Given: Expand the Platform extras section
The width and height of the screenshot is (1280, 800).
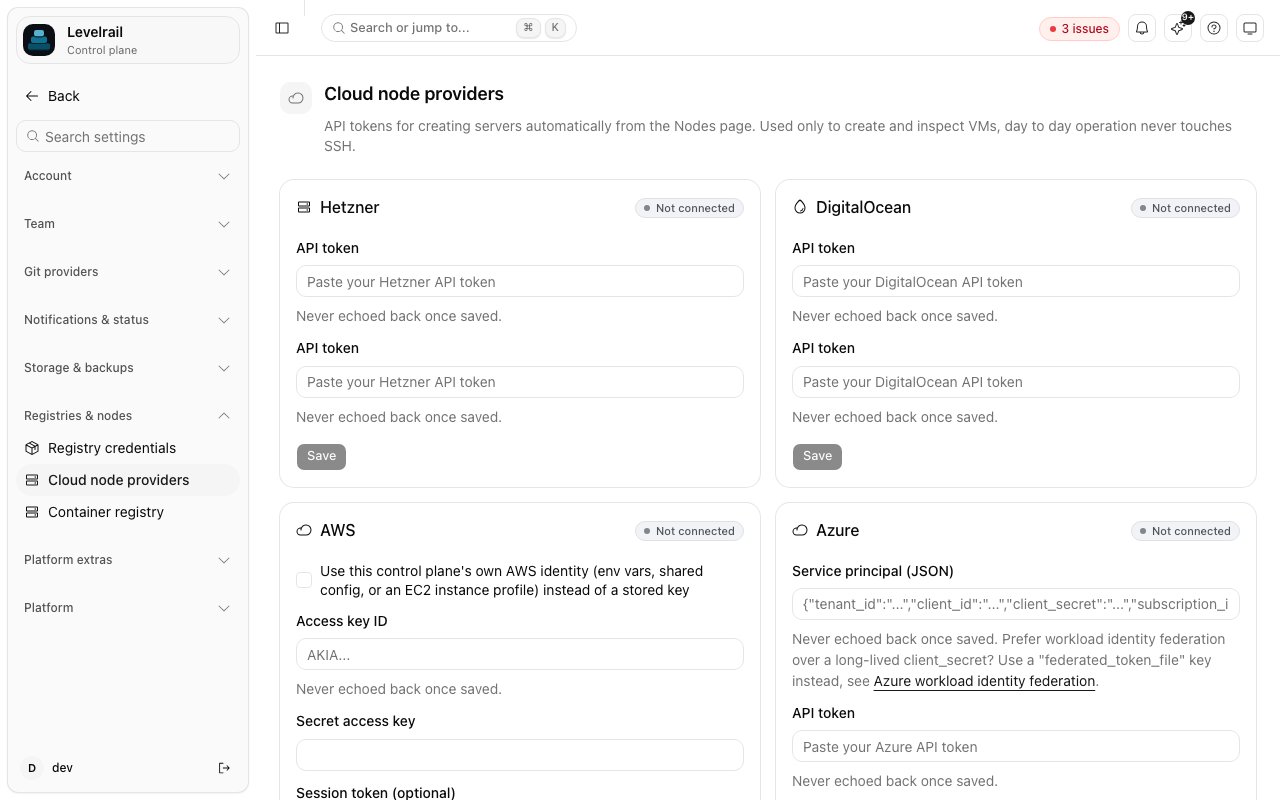Looking at the screenshot, I should (128, 560).
